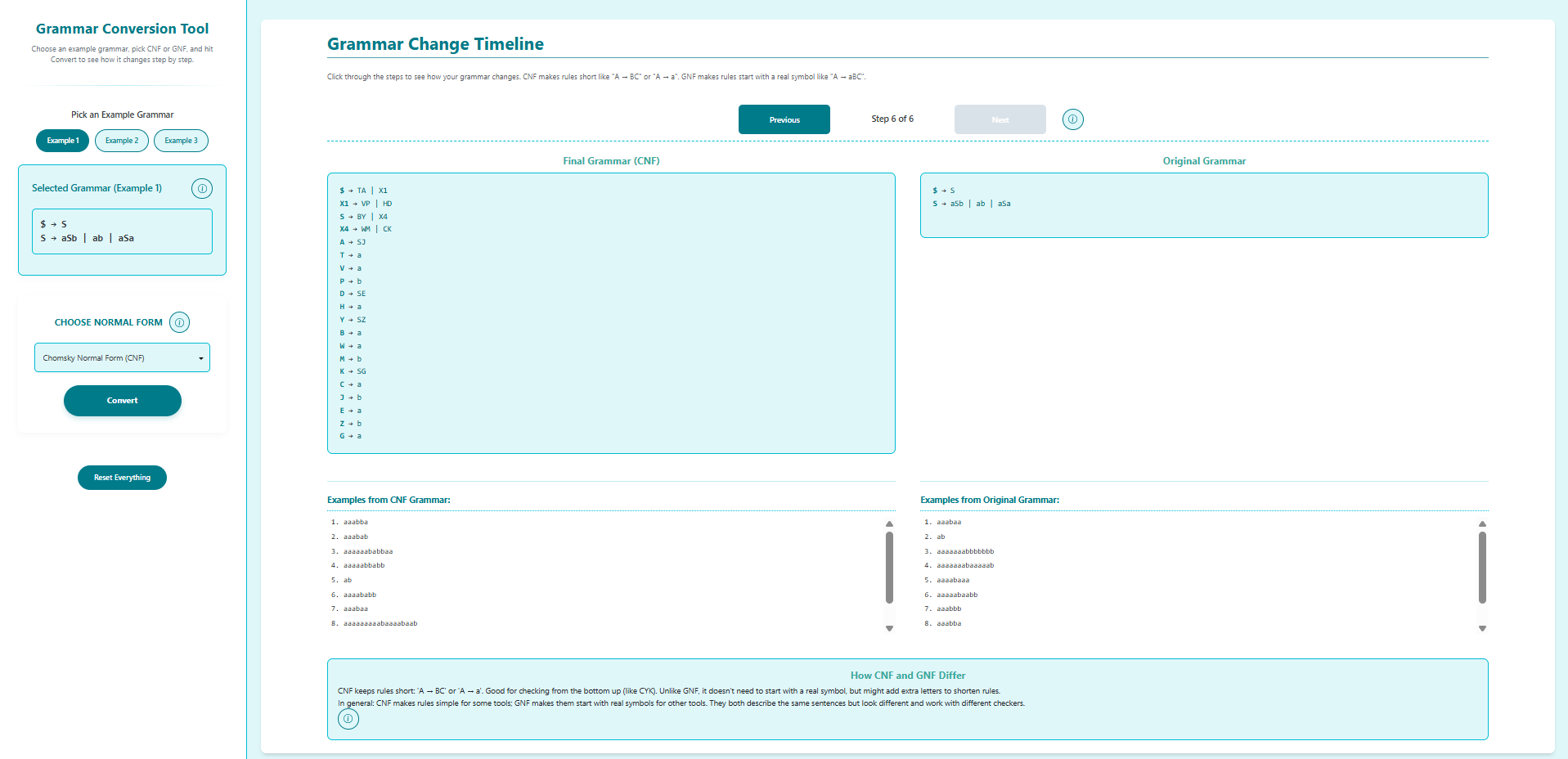1568x759 pixels.
Task: Click the disabled Next step button
Action: (1000, 119)
